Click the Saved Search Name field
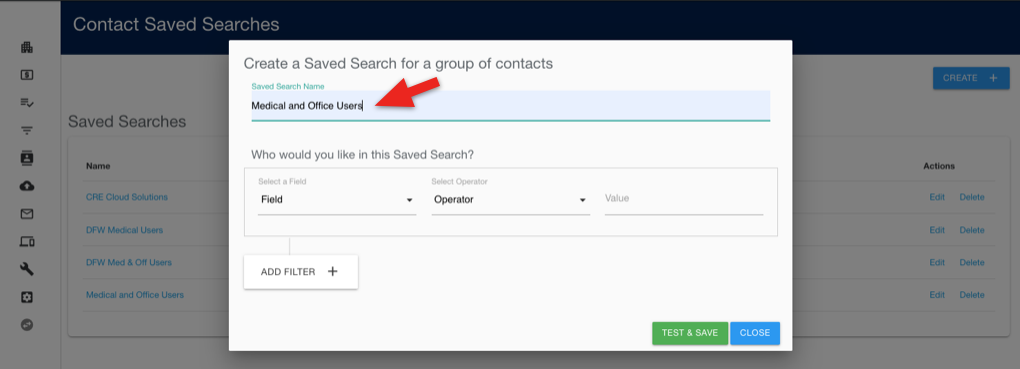The image size is (1020, 369). coord(511,105)
